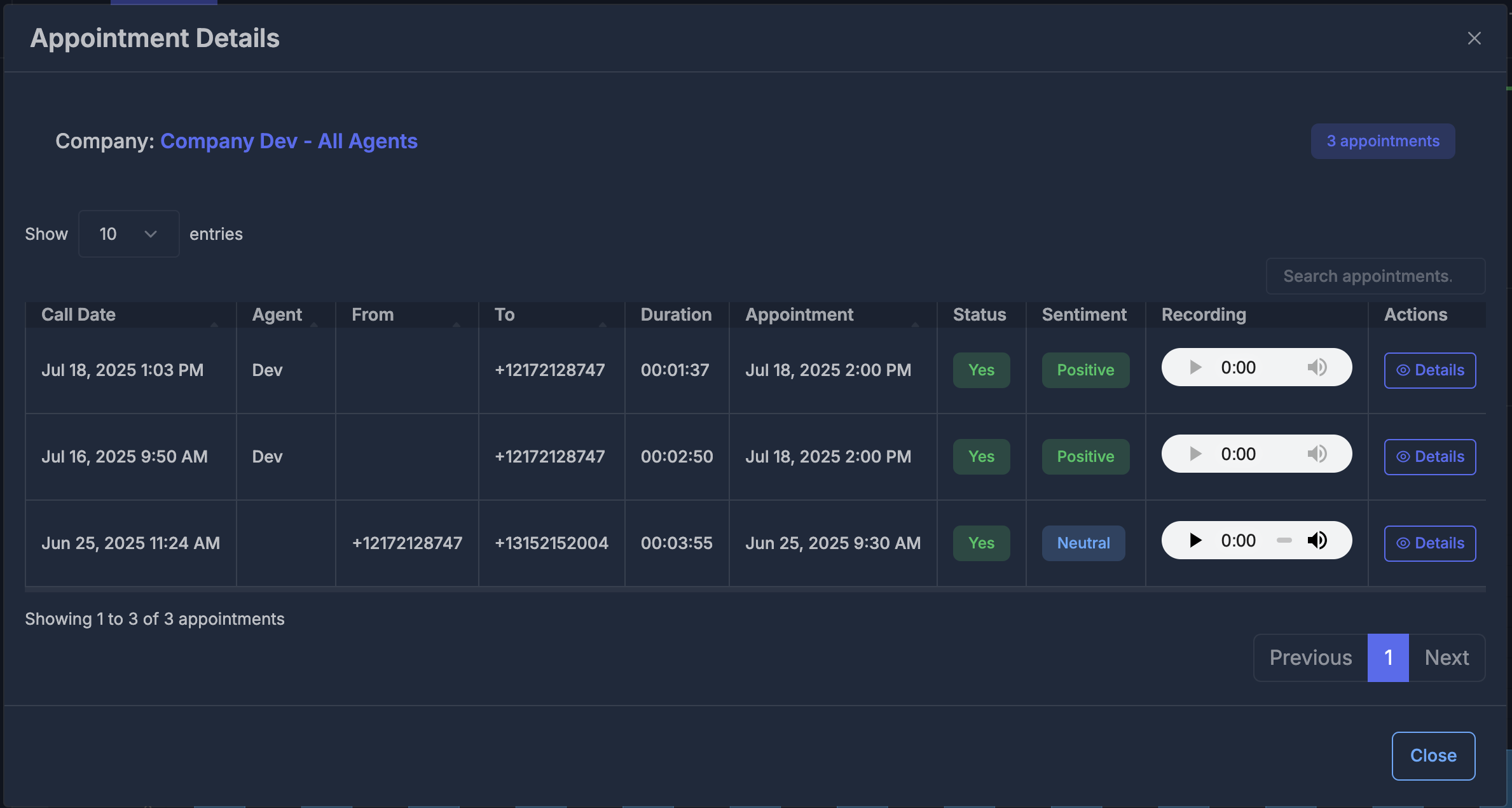This screenshot has width=1512, height=808.
Task: Open Details for Jul 16 9:50 AM call
Action: [1429, 457]
